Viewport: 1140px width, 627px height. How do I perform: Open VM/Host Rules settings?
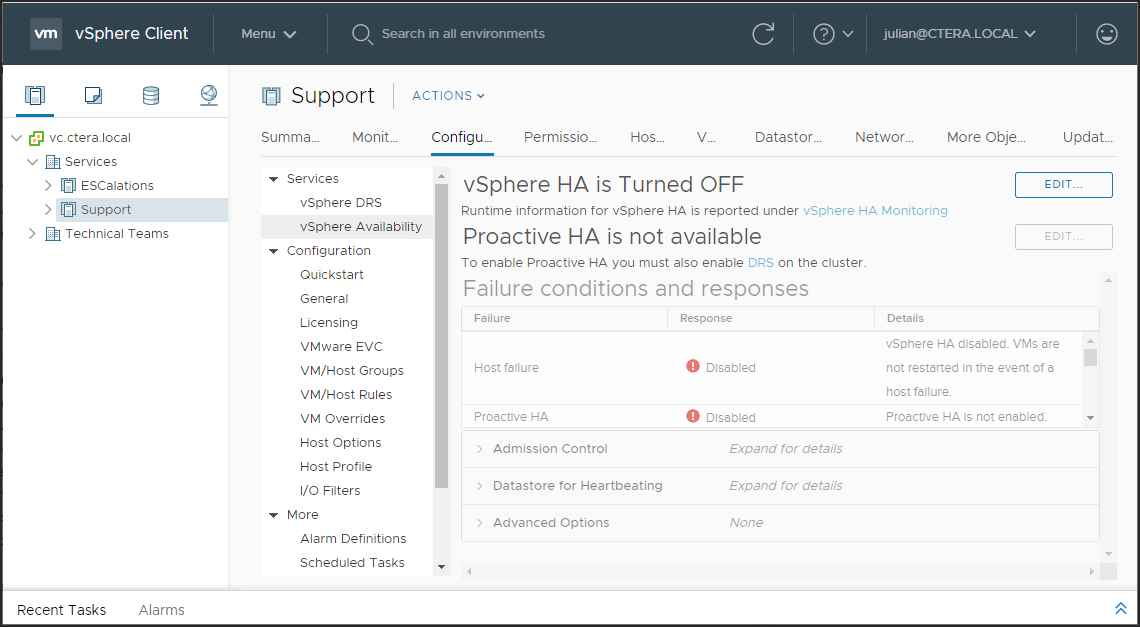coord(345,394)
